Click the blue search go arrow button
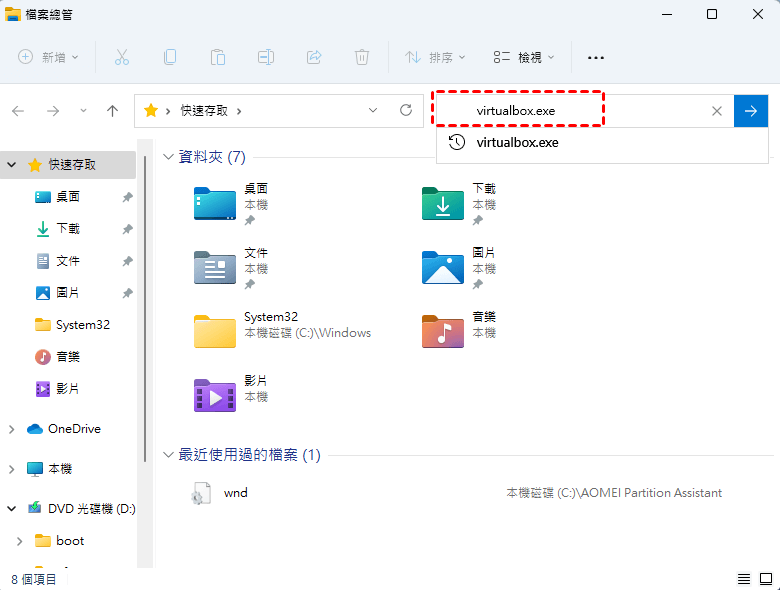The width and height of the screenshot is (780, 590). [x=751, y=111]
